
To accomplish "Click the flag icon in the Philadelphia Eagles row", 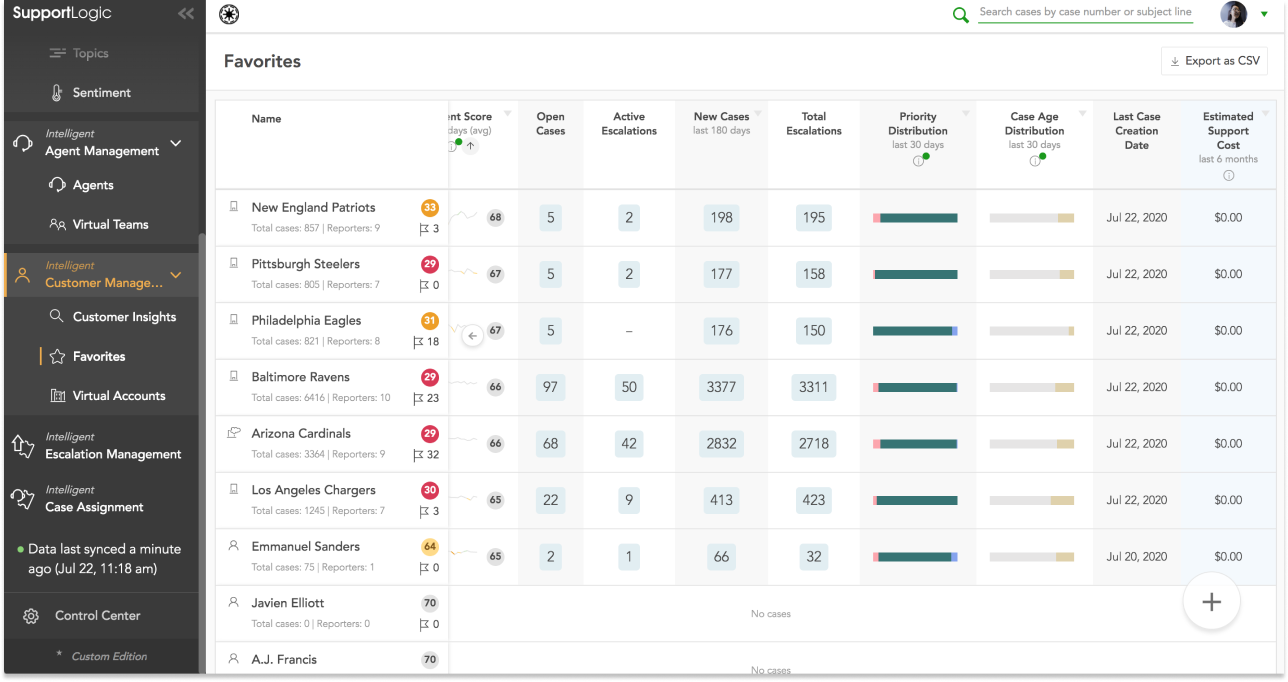I will click(418, 342).
